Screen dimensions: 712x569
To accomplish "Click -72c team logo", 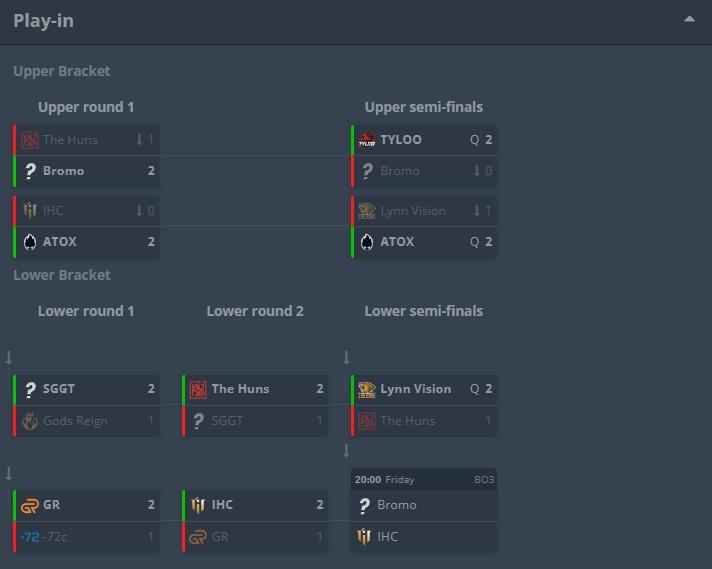I will click(29, 537).
